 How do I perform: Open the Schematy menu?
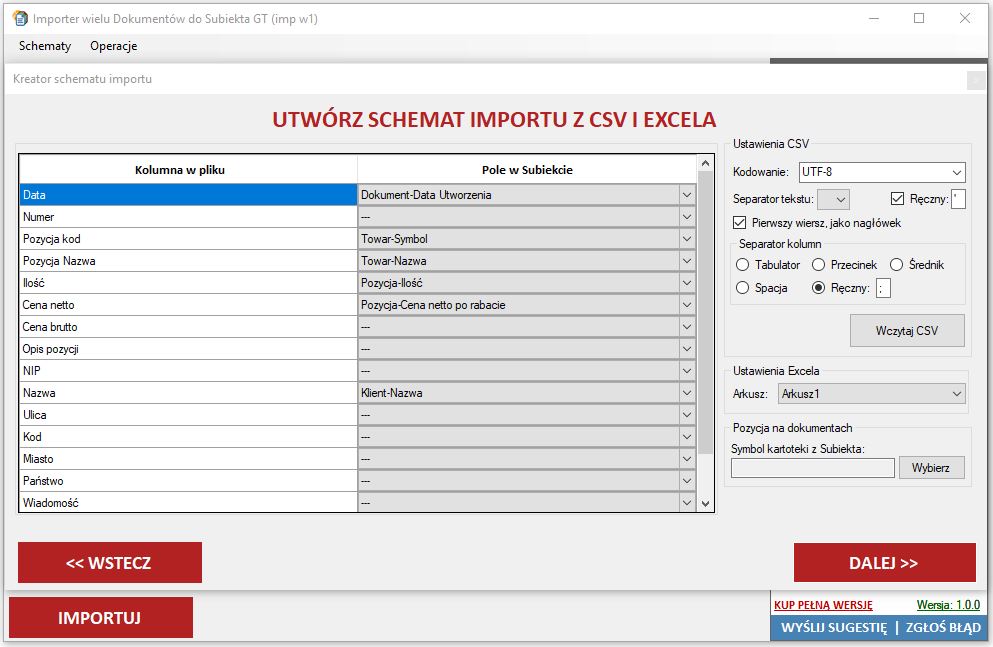[45, 46]
